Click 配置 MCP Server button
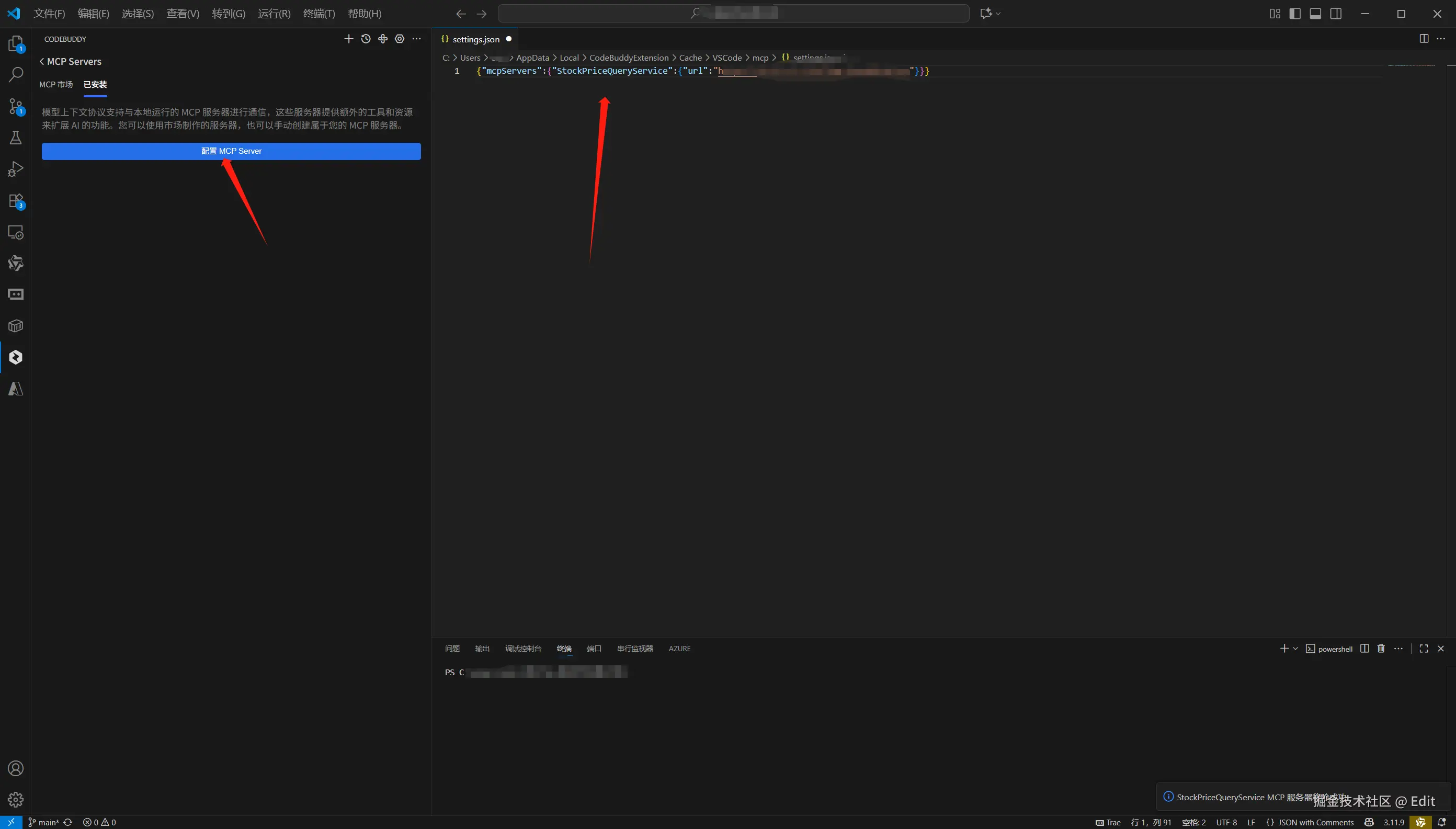Image resolution: width=1456 pixels, height=829 pixels. pyautogui.click(x=231, y=151)
